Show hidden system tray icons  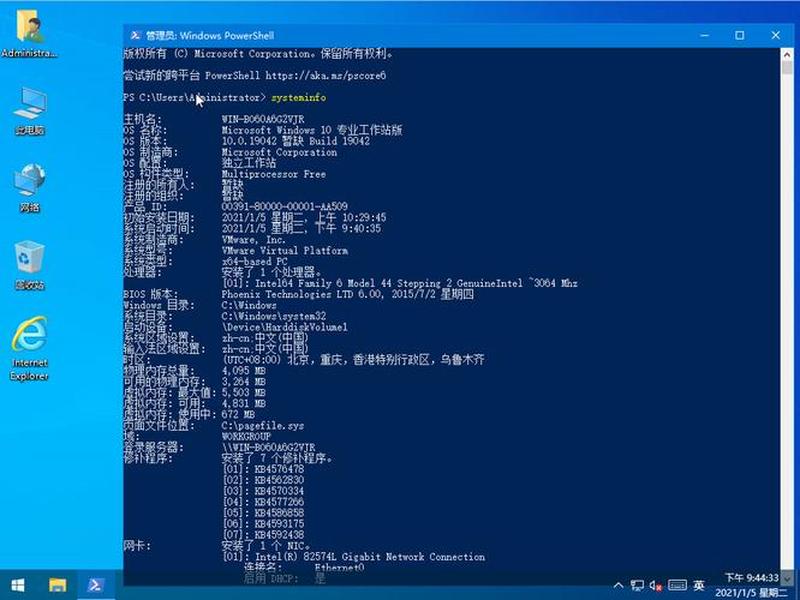click(618, 585)
